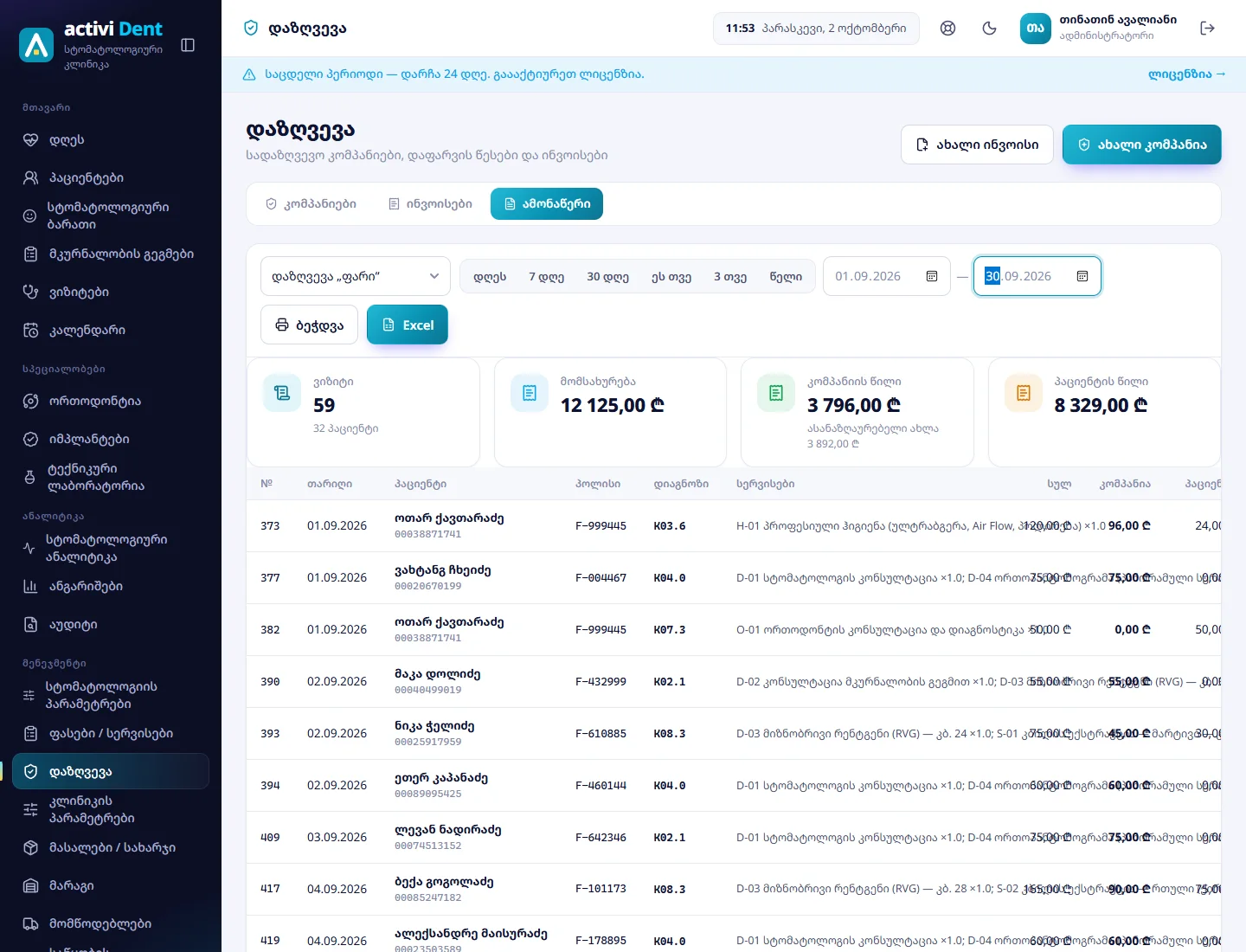Expand the დაზღვევა „ფარი“ company dropdown

pyautogui.click(x=356, y=276)
